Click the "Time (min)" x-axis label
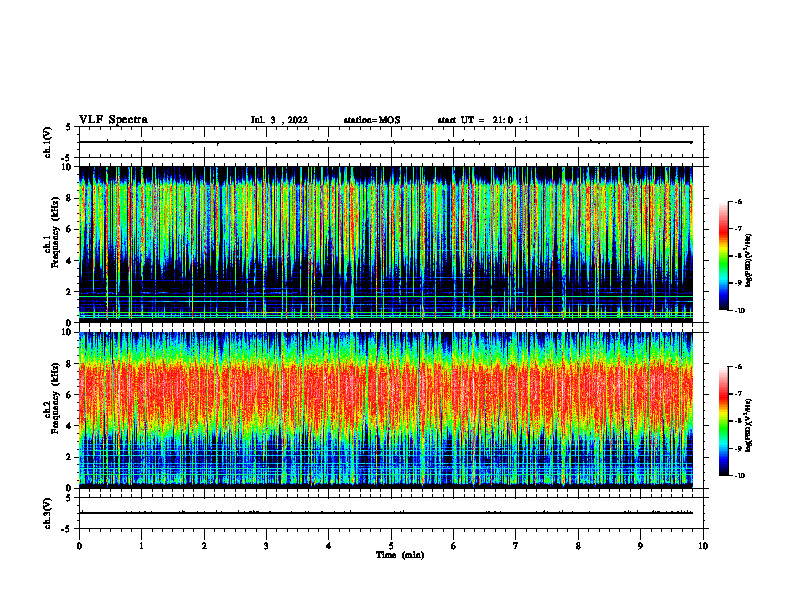Viewport: 792px width, 612px height. [400, 555]
